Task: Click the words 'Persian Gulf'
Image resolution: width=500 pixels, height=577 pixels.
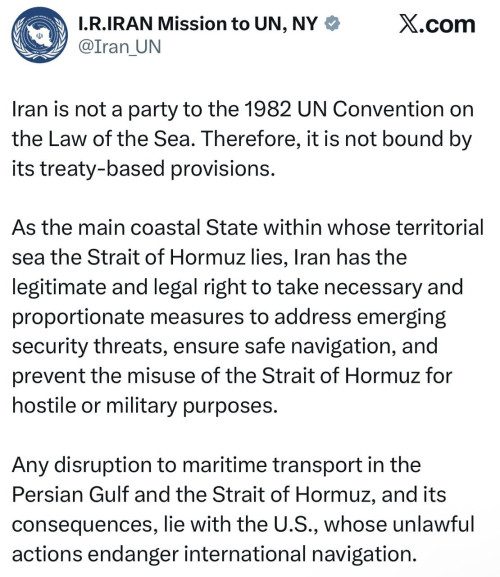Action: 70,495
